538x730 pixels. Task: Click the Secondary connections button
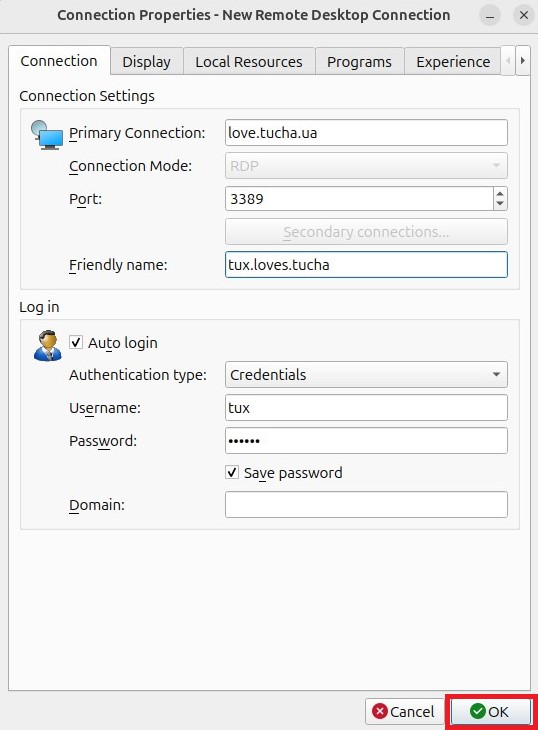click(x=366, y=232)
